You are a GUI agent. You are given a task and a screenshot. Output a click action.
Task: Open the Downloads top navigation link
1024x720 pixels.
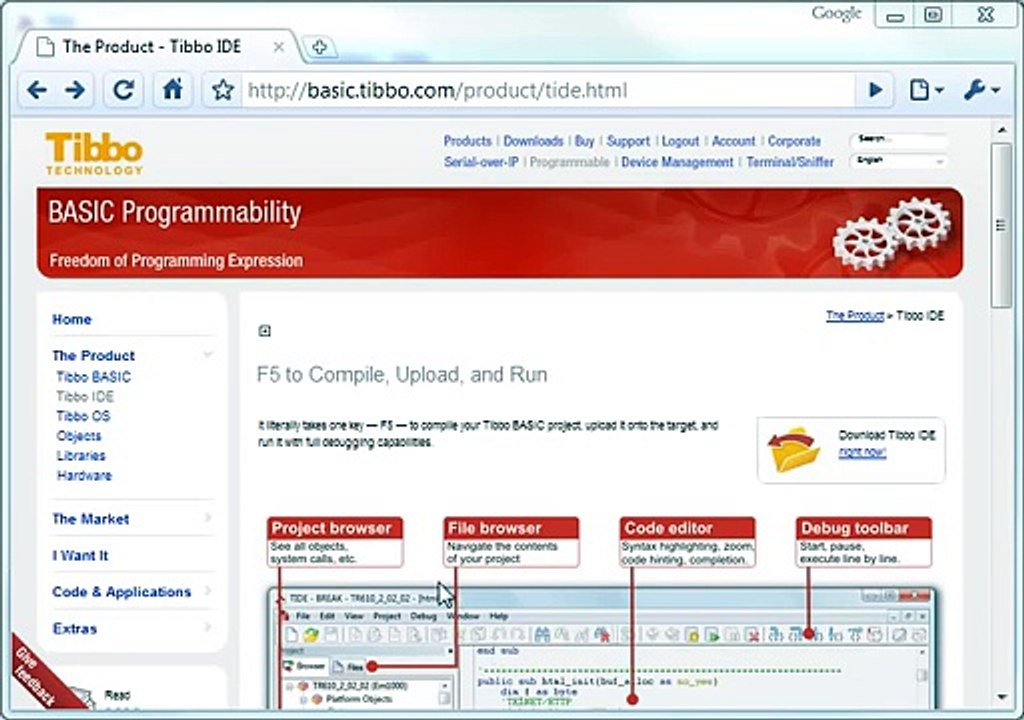pyautogui.click(x=533, y=141)
